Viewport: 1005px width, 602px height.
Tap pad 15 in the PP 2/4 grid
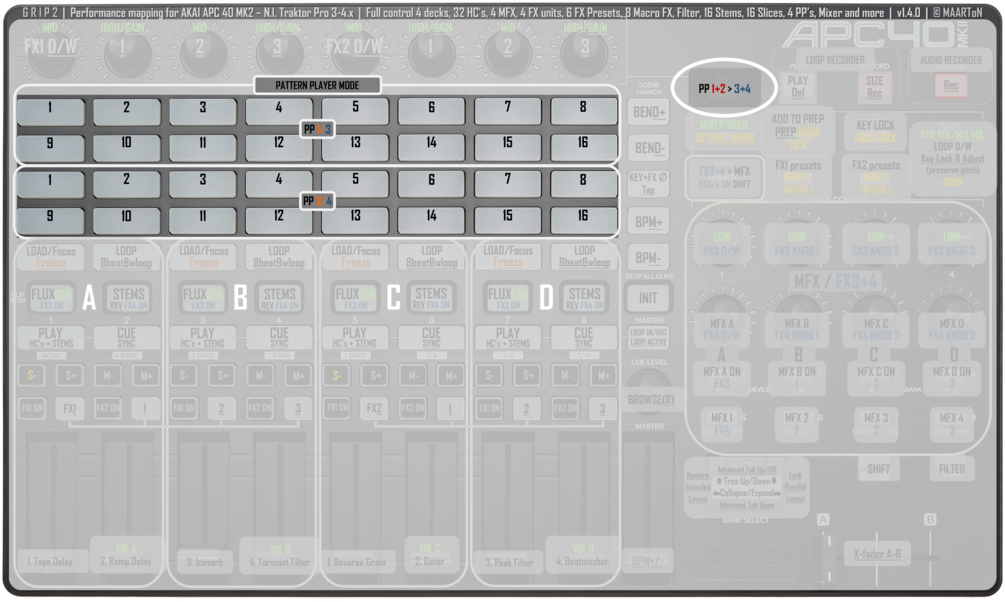(x=508, y=221)
